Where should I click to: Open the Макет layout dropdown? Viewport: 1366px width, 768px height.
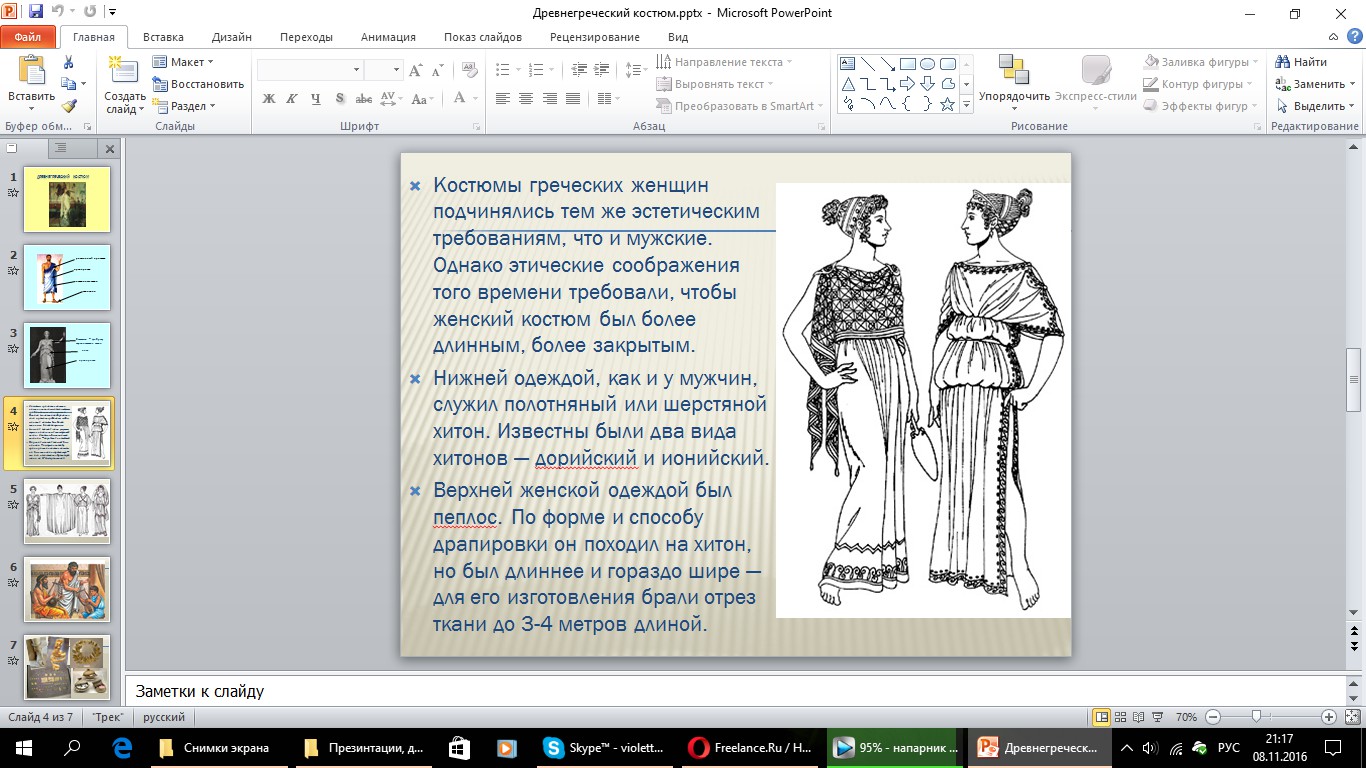coord(186,62)
